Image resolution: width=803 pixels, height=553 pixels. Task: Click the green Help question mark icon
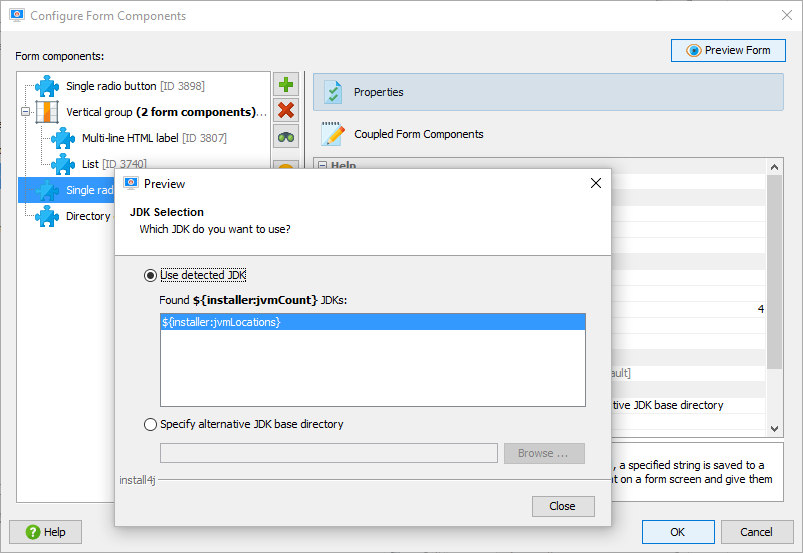pyautogui.click(x=33, y=532)
